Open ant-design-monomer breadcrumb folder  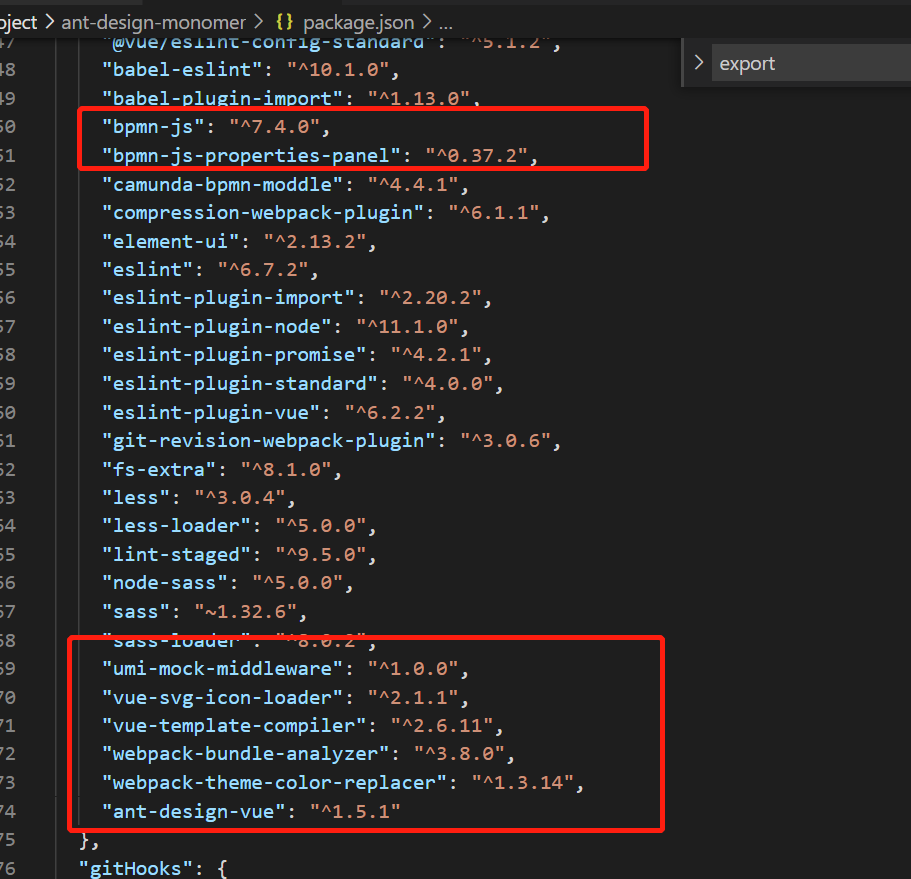coord(153,23)
